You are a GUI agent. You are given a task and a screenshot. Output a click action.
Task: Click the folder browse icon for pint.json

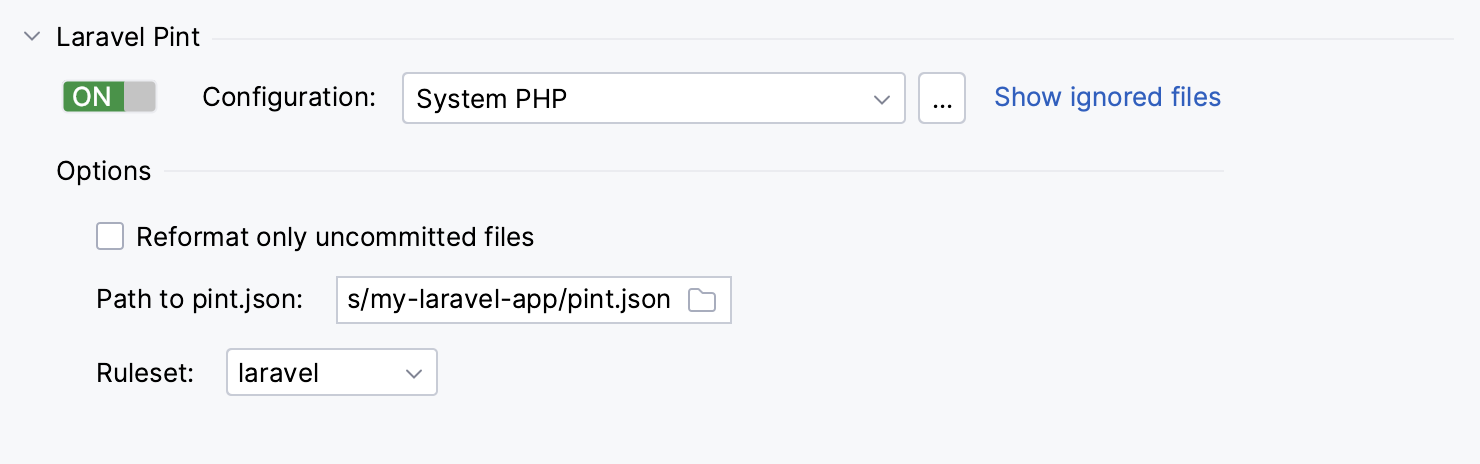point(702,300)
